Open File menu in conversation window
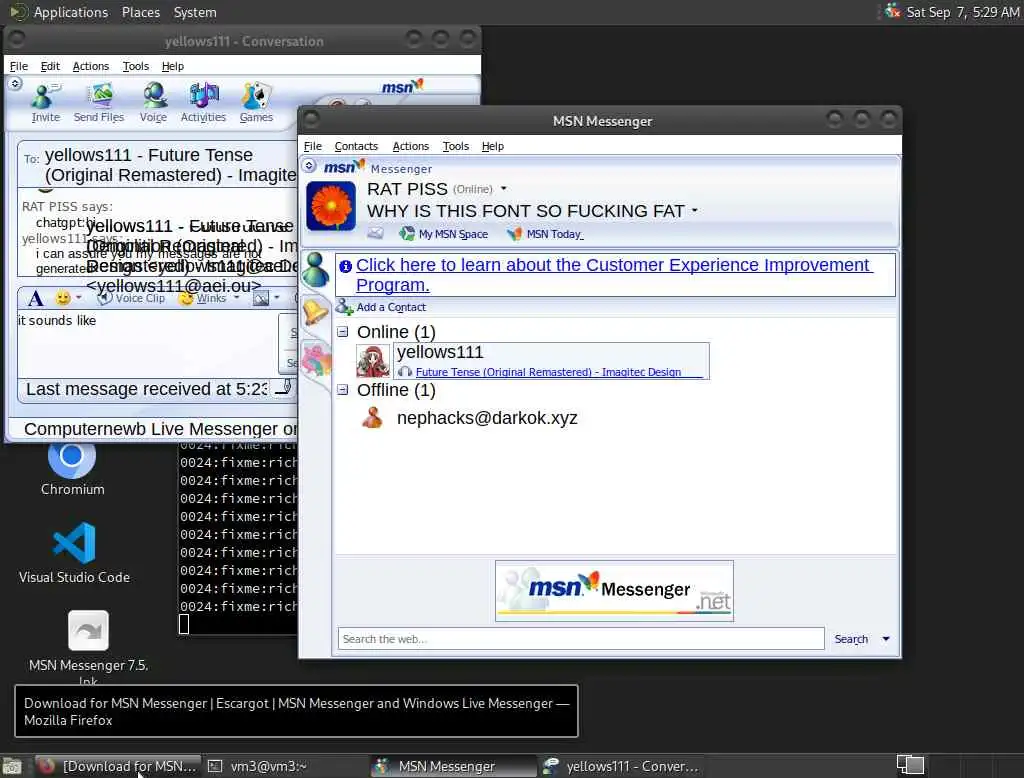This screenshot has height=778, width=1024. coord(18,66)
